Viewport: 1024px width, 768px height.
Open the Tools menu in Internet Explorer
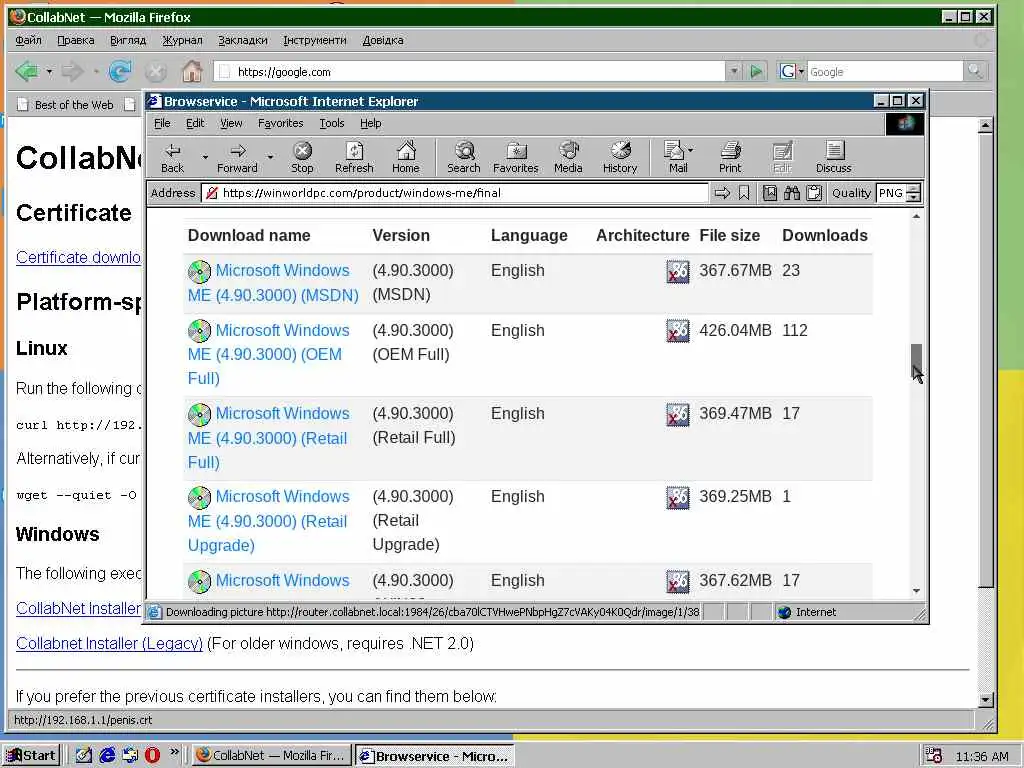point(332,123)
